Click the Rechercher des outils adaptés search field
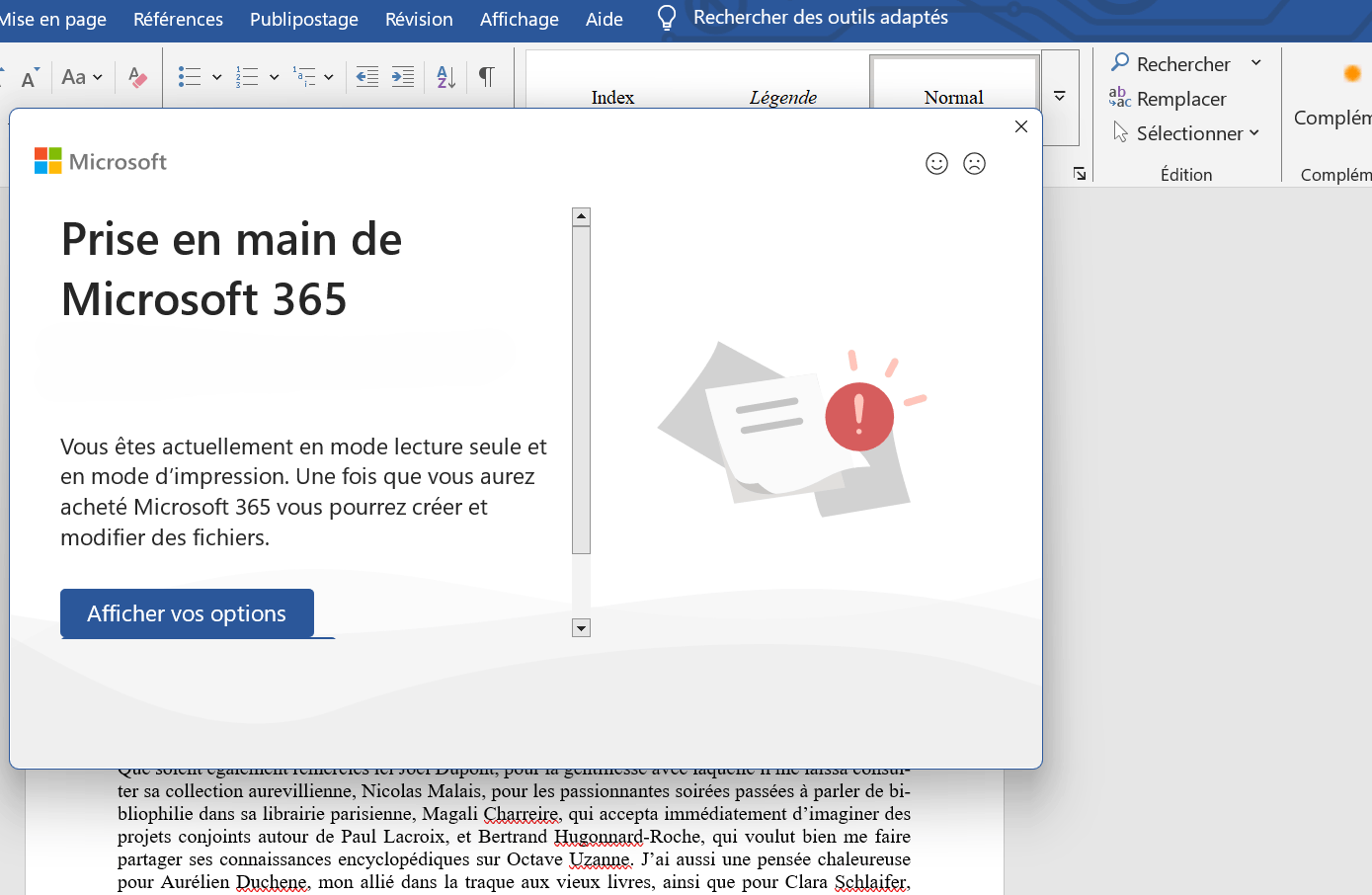Screen dimensions: 1372x895 [821, 18]
